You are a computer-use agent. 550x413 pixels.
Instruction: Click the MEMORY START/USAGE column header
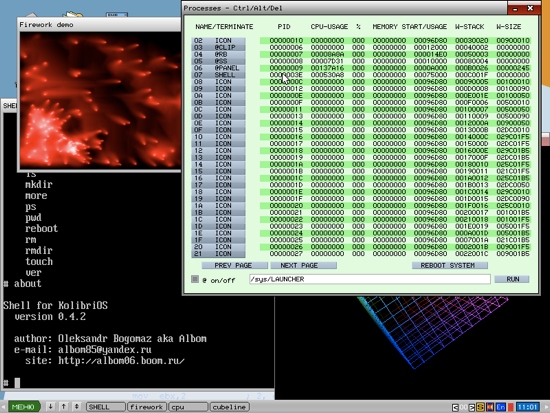410,27
